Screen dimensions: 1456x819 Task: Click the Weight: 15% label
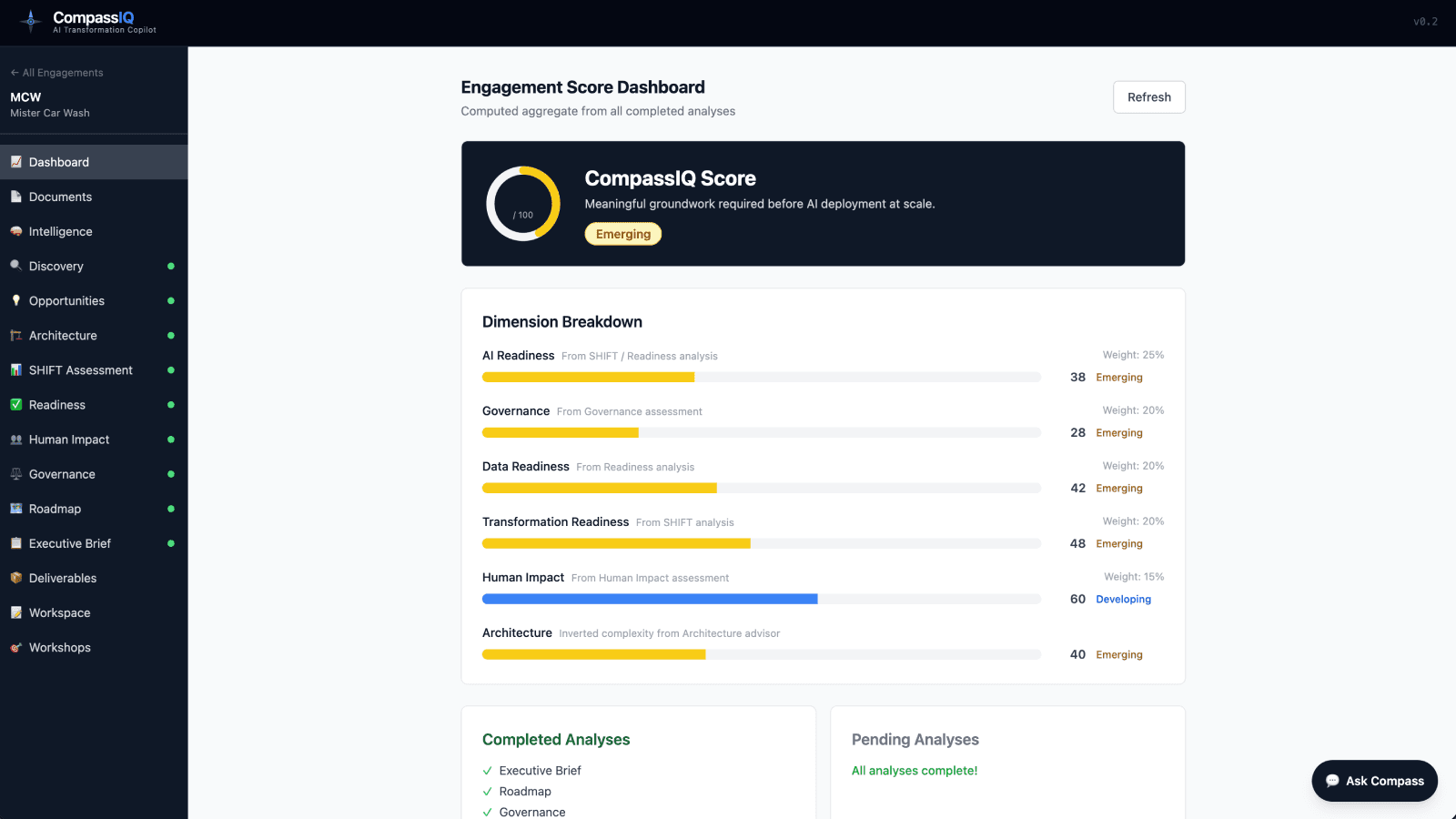[1134, 577]
